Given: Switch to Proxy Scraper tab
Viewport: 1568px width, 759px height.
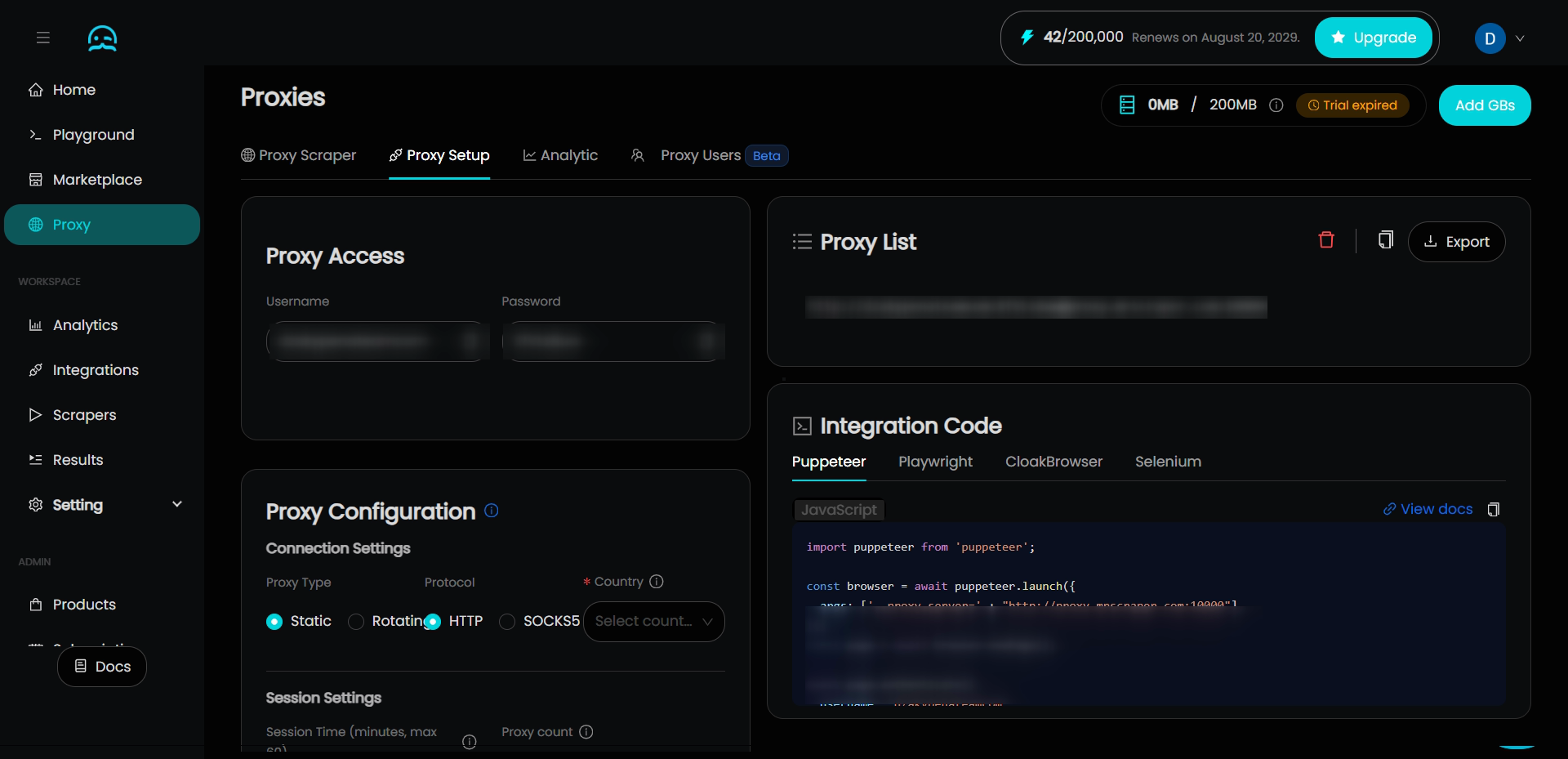Looking at the screenshot, I should point(299,155).
